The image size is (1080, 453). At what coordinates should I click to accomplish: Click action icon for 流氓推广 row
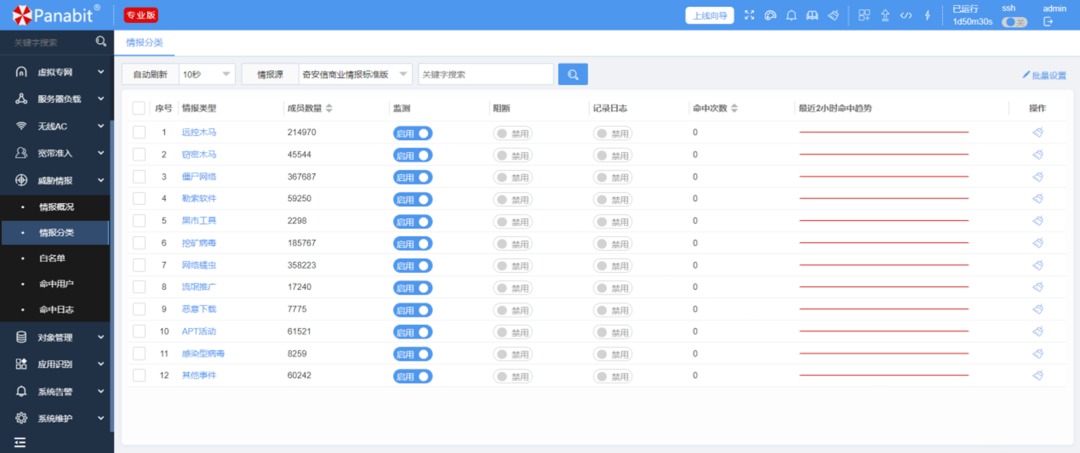tap(1038, 287)
